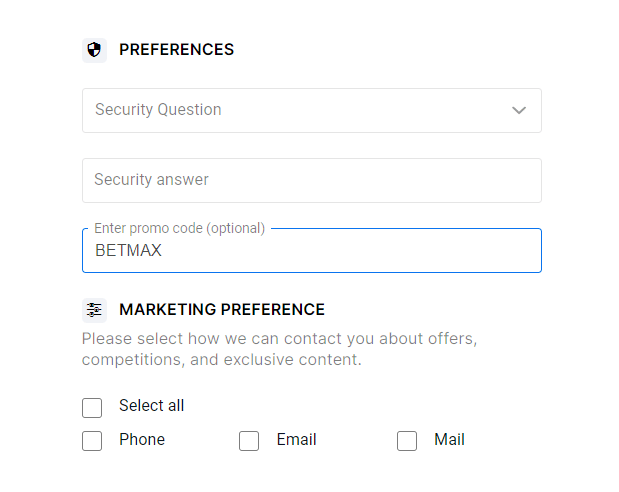619x492 pixels.
Task: Click the BETMAX text in promo field
Action: (x=128, y=251)
